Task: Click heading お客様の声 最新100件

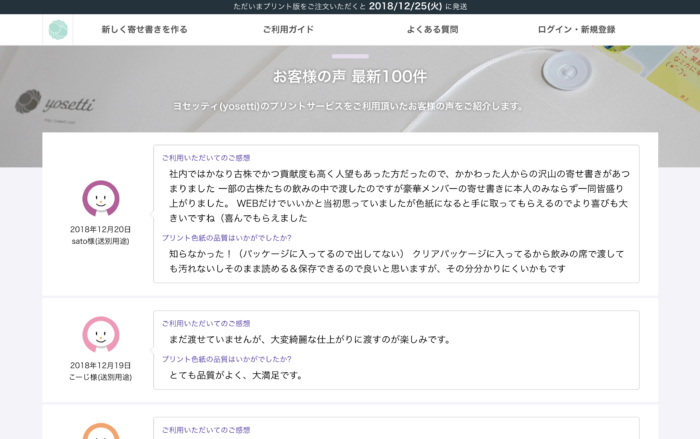Action: click(x=350, y=76)
